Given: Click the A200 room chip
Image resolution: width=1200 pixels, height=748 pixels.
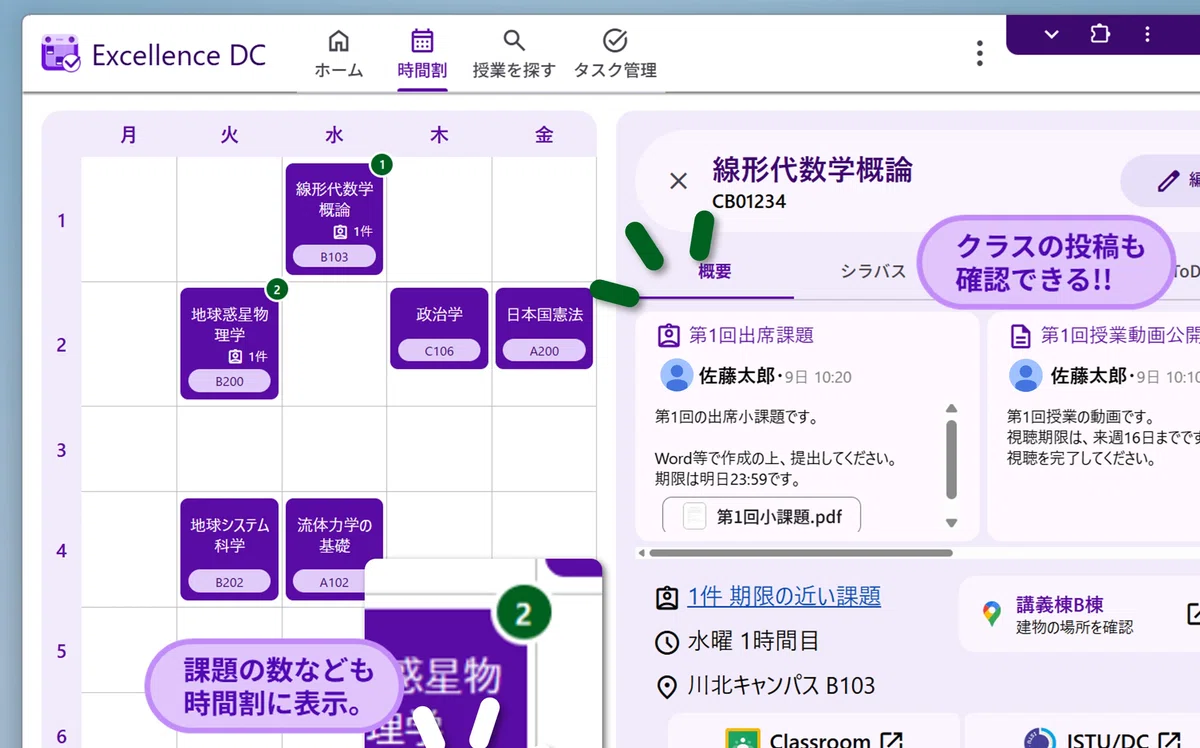Looking at the screenshot, I should pos(544,351).
